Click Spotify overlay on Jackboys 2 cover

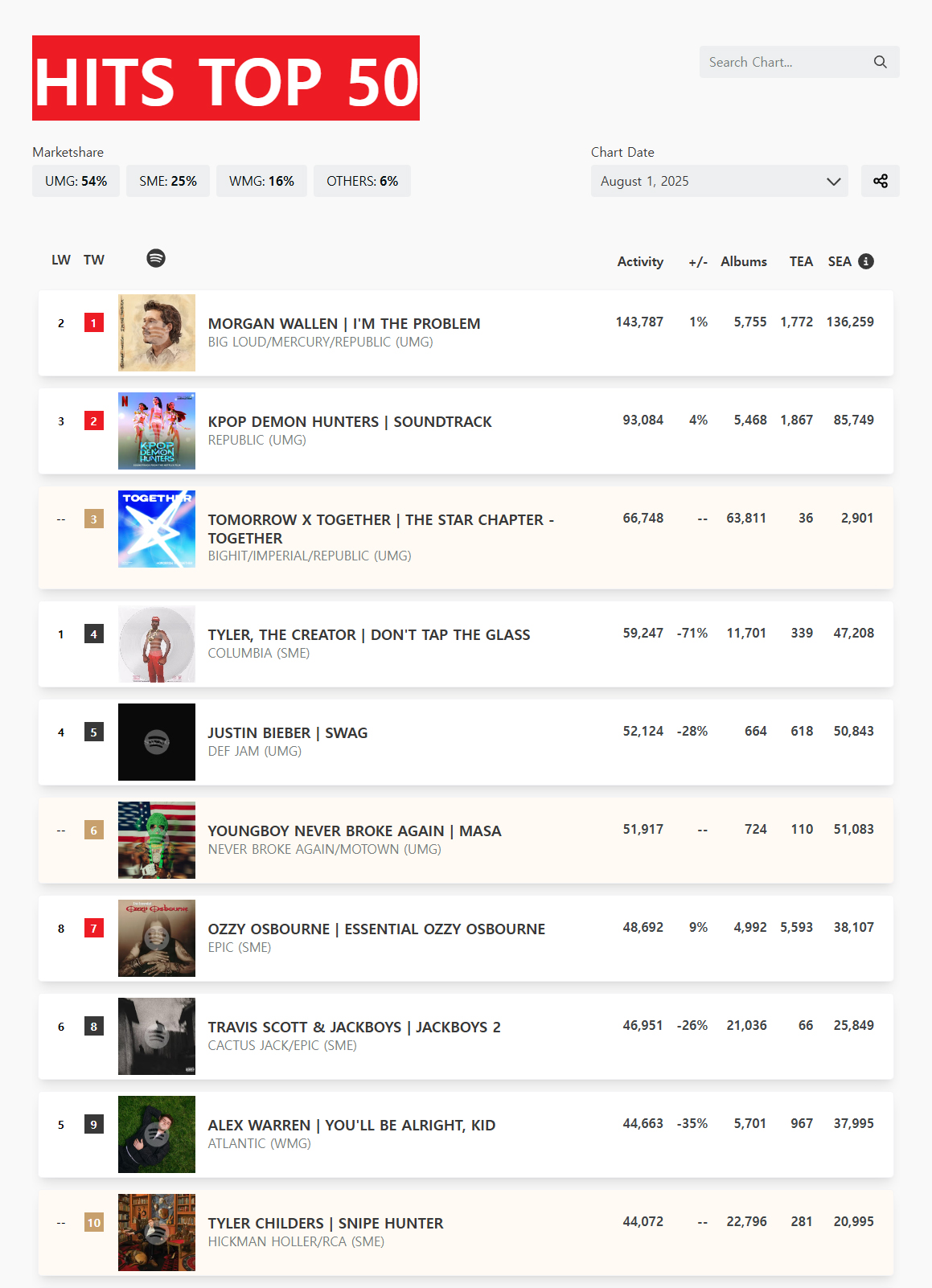click(x=157, y=1036)
